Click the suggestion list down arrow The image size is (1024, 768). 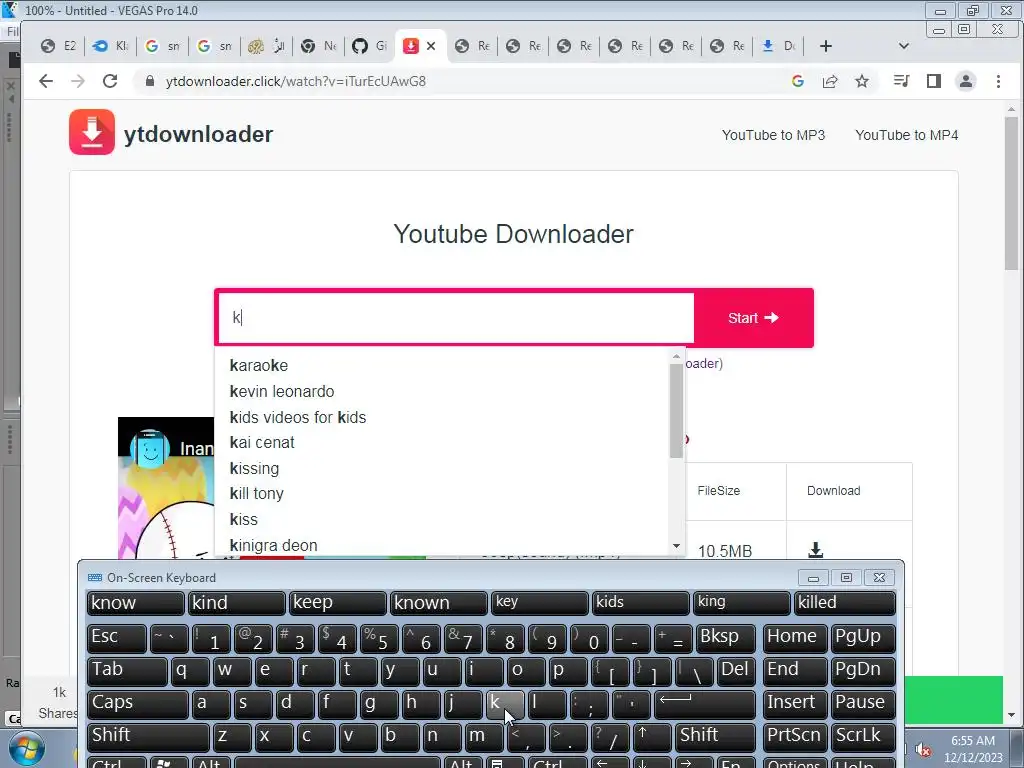[x=677, y=546]
